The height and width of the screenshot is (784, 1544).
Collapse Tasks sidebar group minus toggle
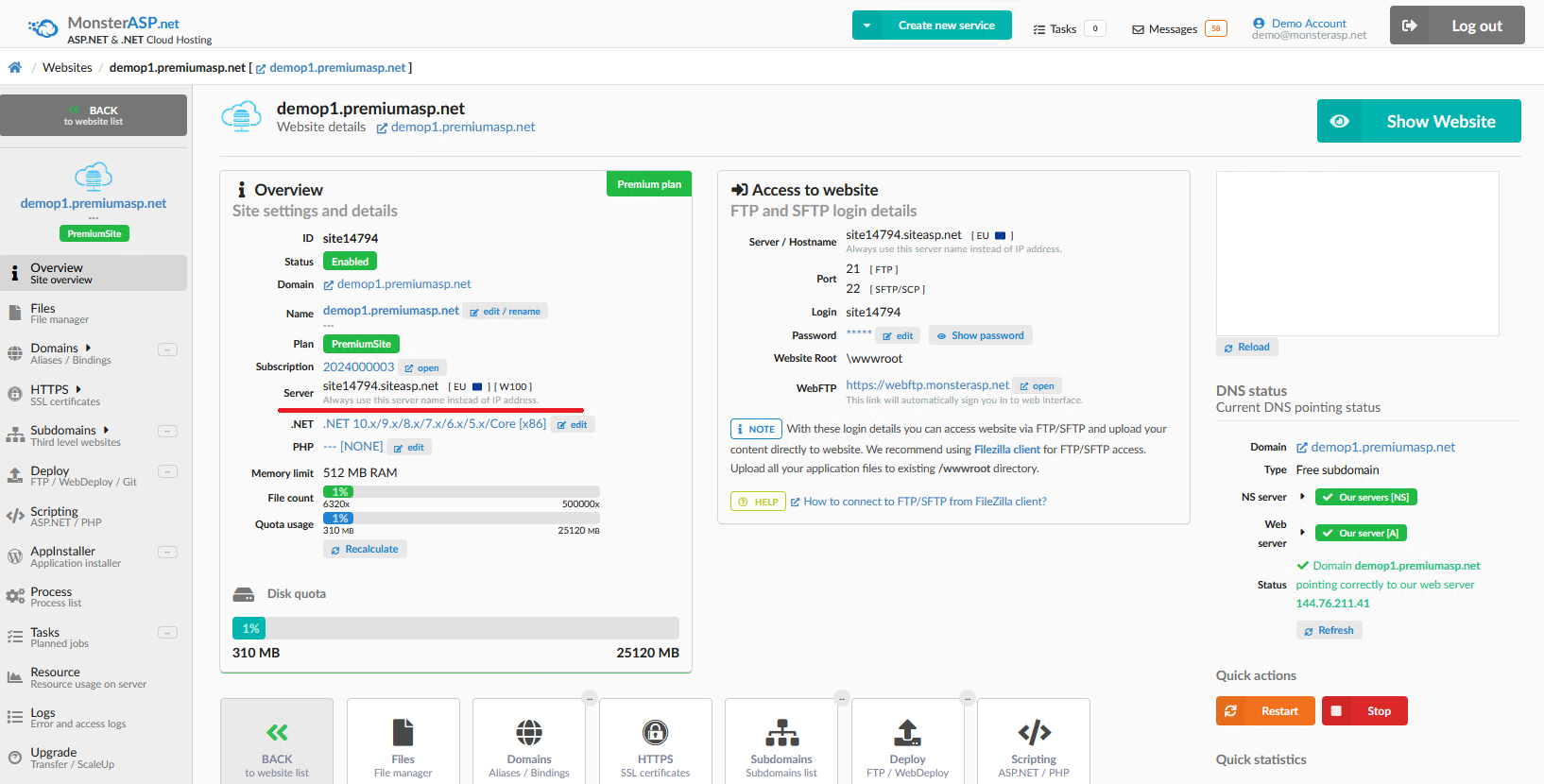point(167,633)
